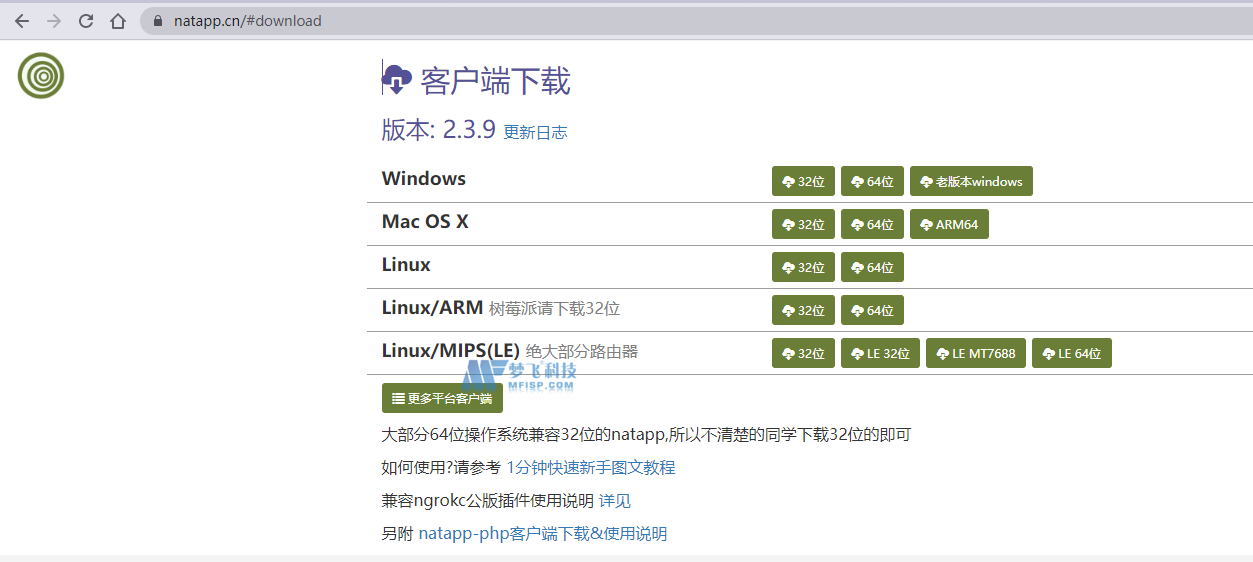Image resolution: width=1253 pixels, height=562 pixels.
Task: Download Linux/MIPS LE MT7688 client
Action: pos(975,354)
